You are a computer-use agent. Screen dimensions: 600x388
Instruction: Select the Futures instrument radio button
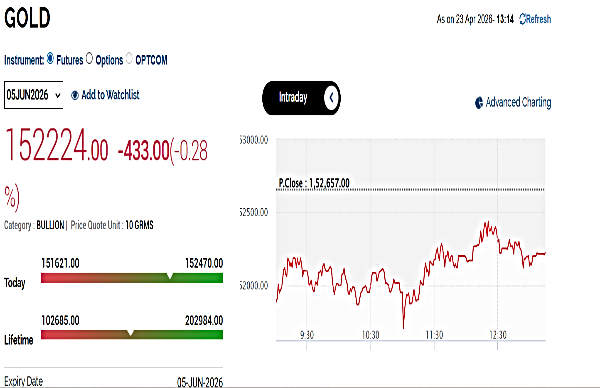(x=51, y=59)
